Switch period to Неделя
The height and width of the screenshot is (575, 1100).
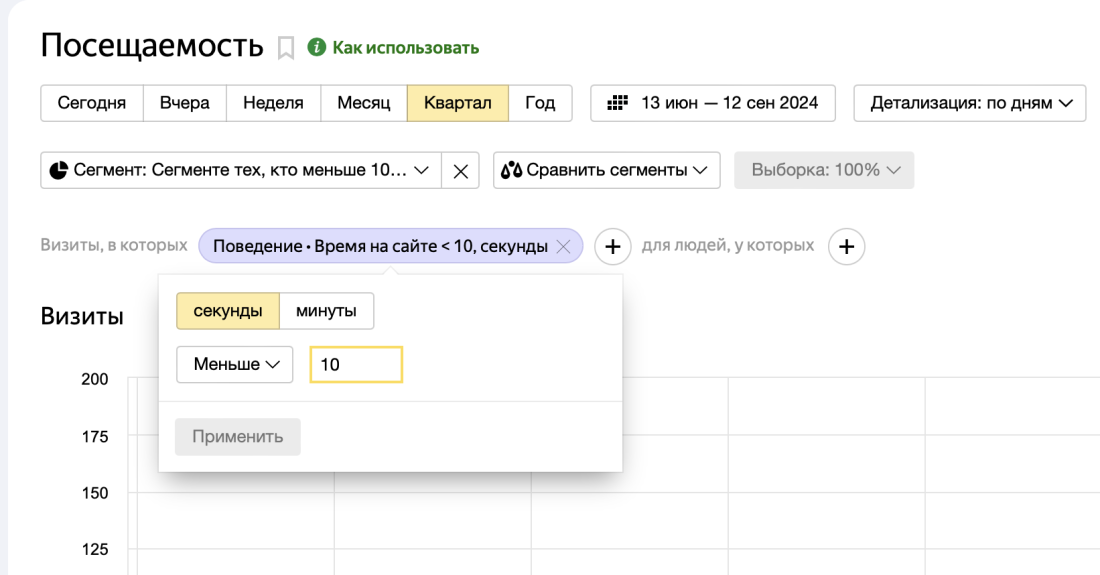273,103
